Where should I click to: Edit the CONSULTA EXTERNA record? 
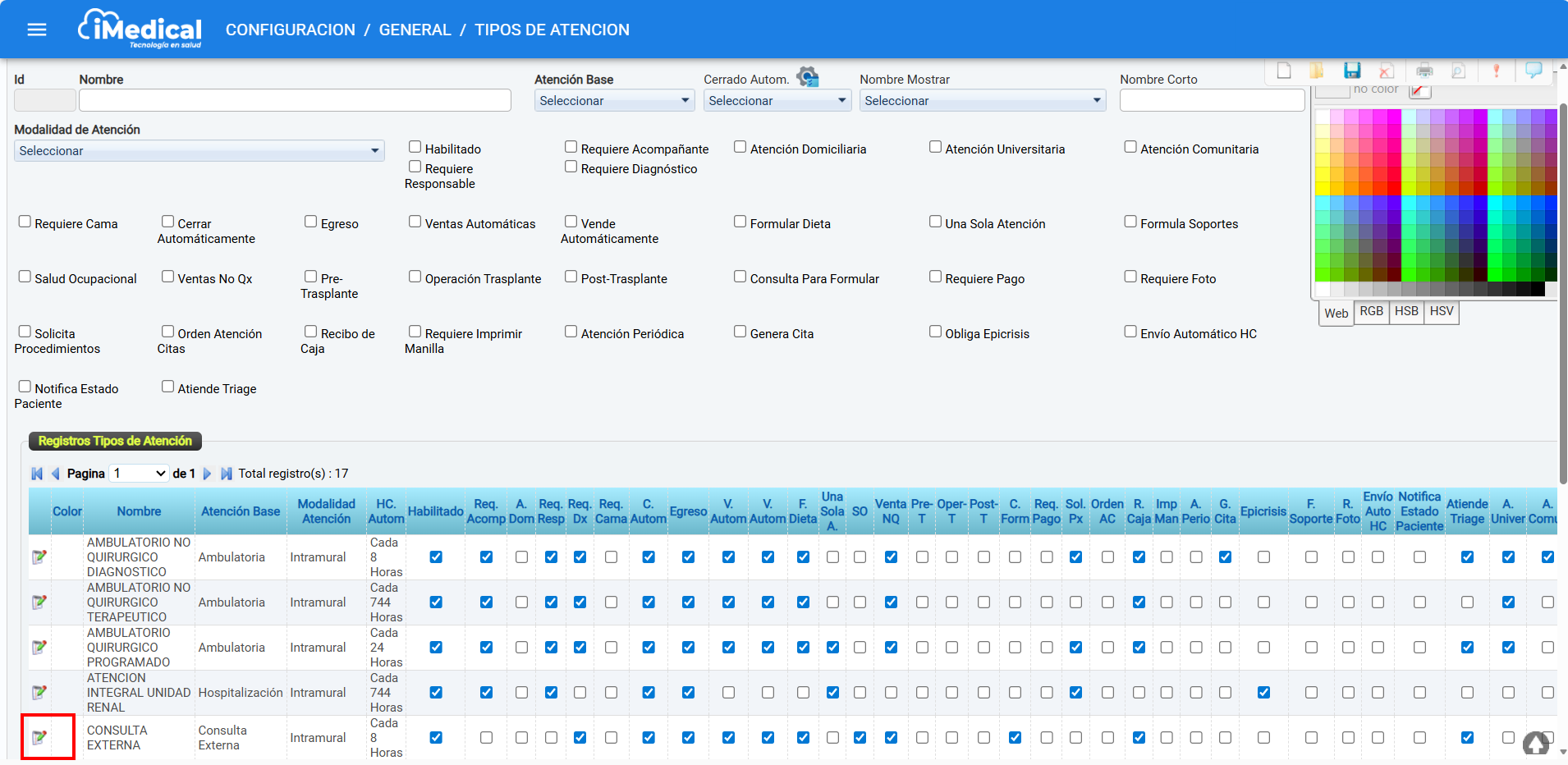39,737
